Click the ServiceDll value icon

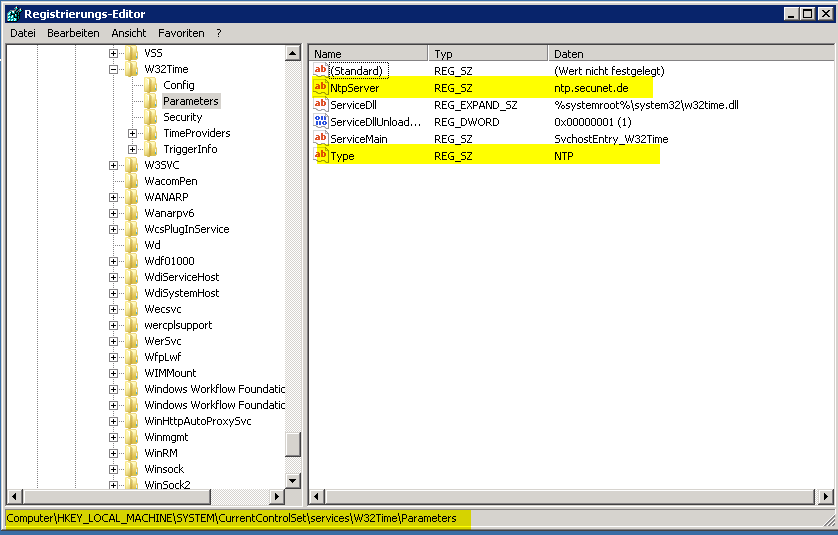[x=321, y=105]
